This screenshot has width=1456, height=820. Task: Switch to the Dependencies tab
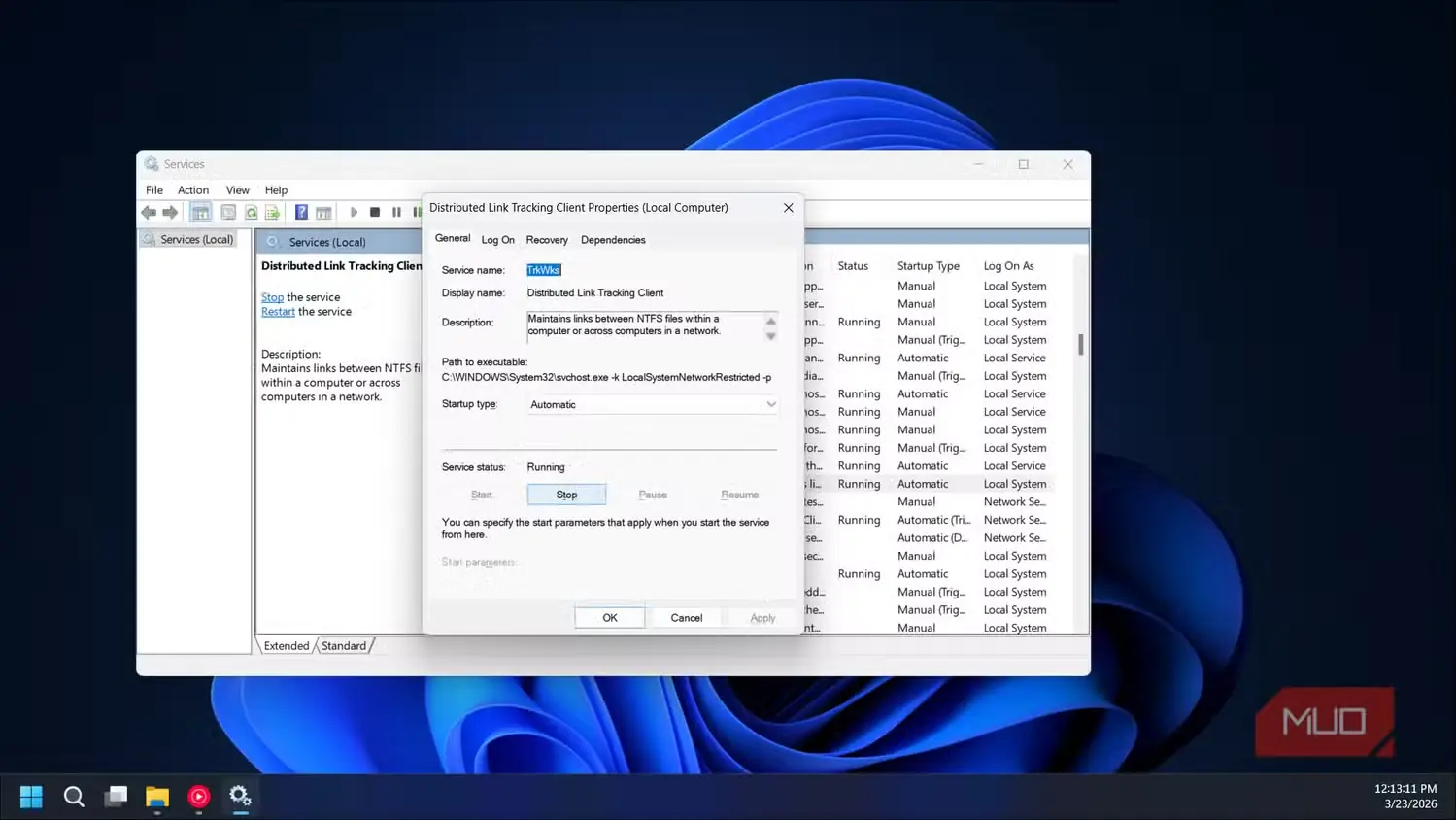[613, 240]
